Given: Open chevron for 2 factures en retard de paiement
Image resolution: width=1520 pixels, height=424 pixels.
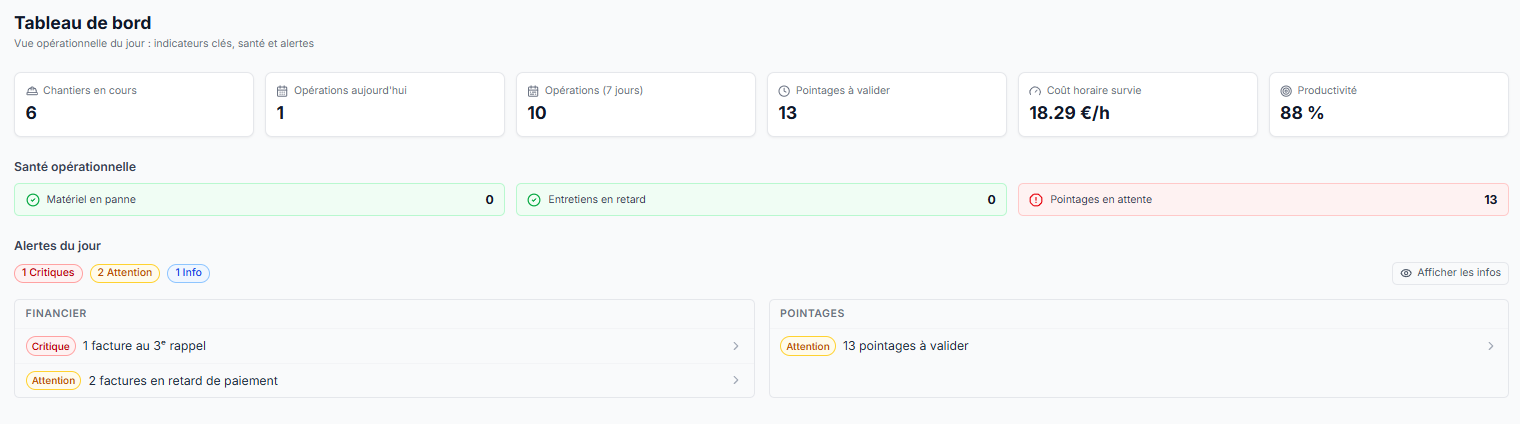Looking at the screenshot, I should point(736,380).
